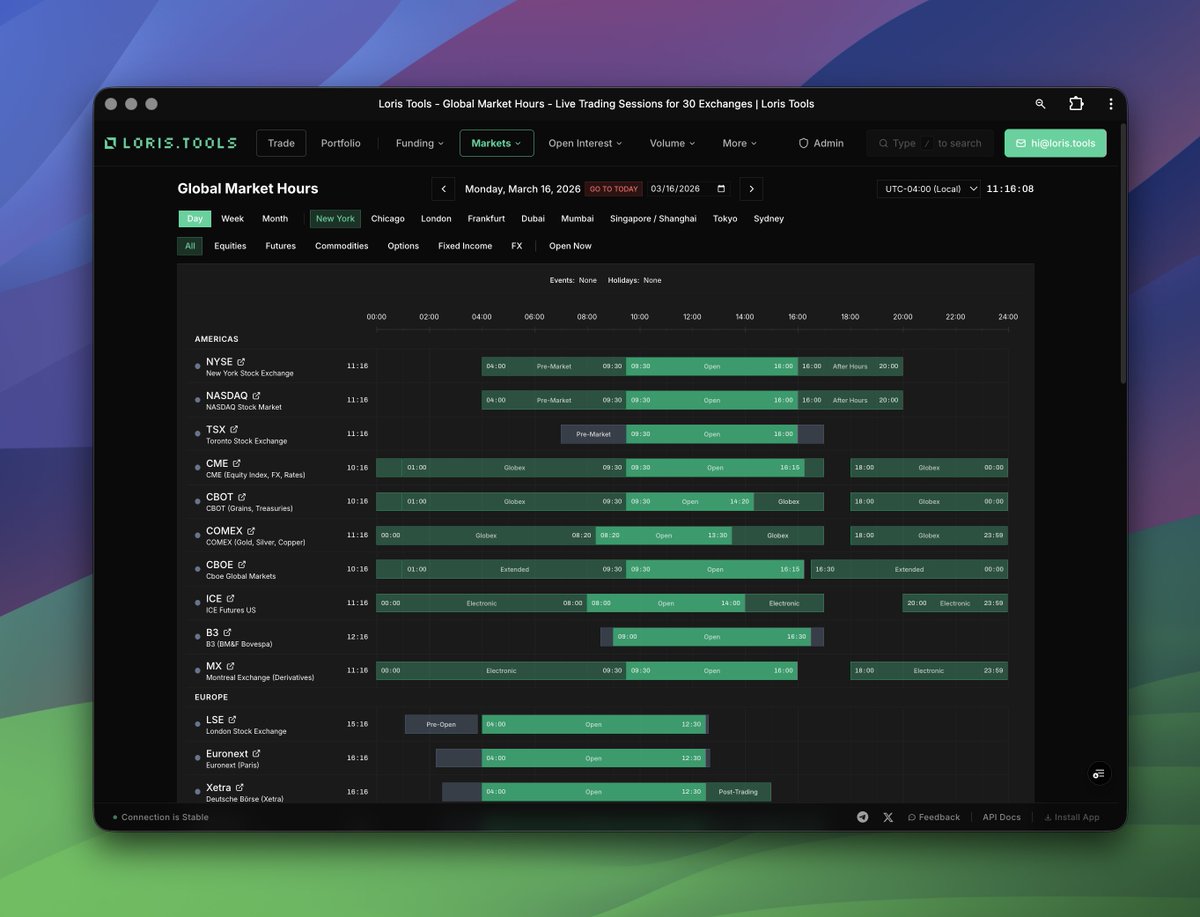The width and height of the screenshot is (1200, 917).
Task: Click the page vertical scrollbar
Action: coord(1123,255)
